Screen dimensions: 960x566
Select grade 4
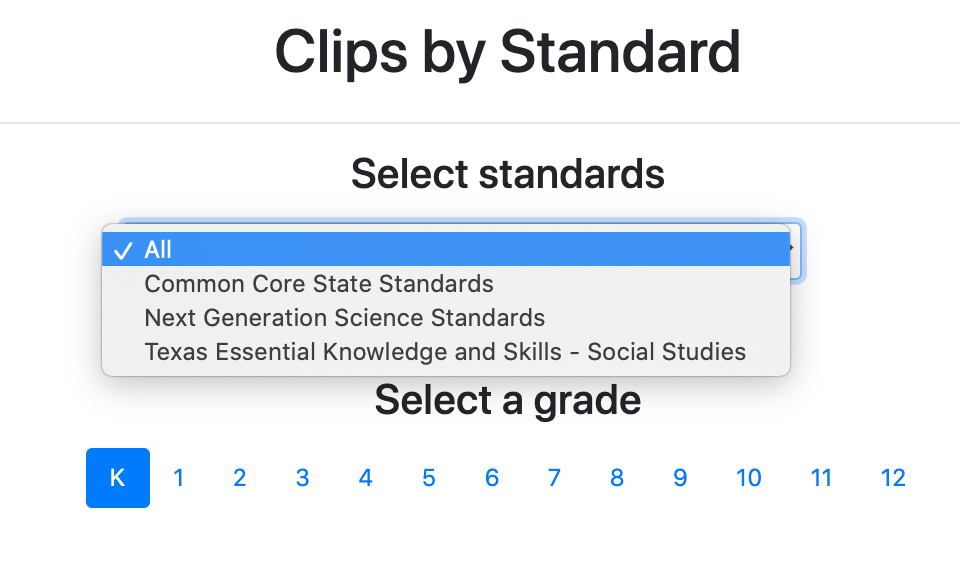point(365,478)
